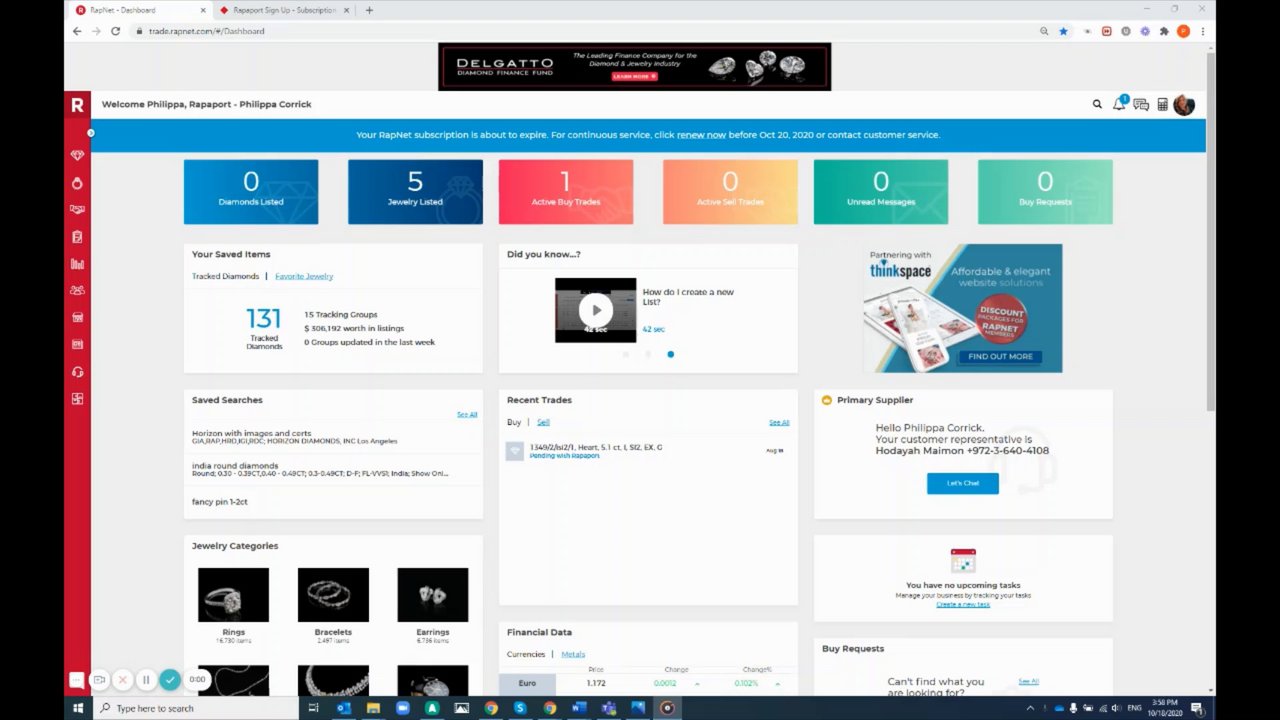
Task: Select the third carousel dot under the video
Action: [x=670, y=354]
